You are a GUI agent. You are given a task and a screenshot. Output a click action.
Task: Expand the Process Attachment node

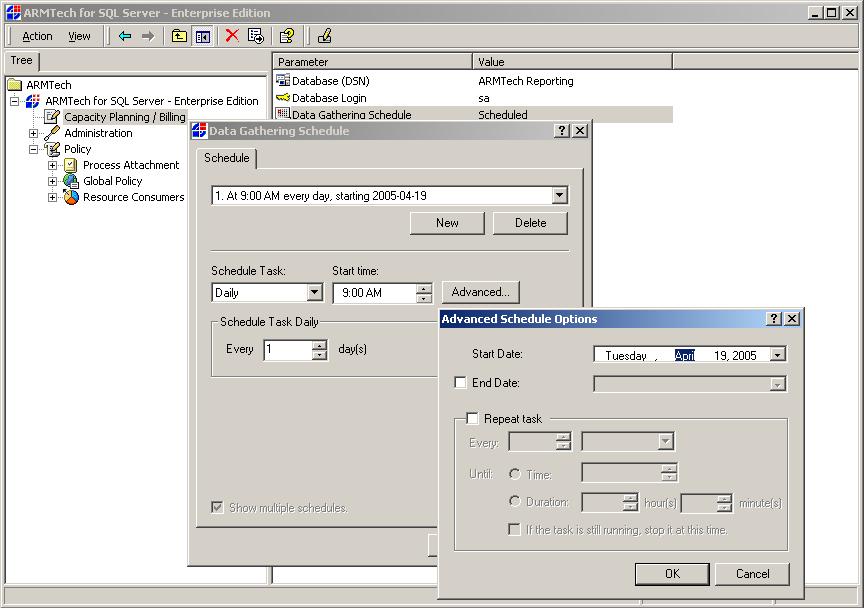[x=52, y=165]
